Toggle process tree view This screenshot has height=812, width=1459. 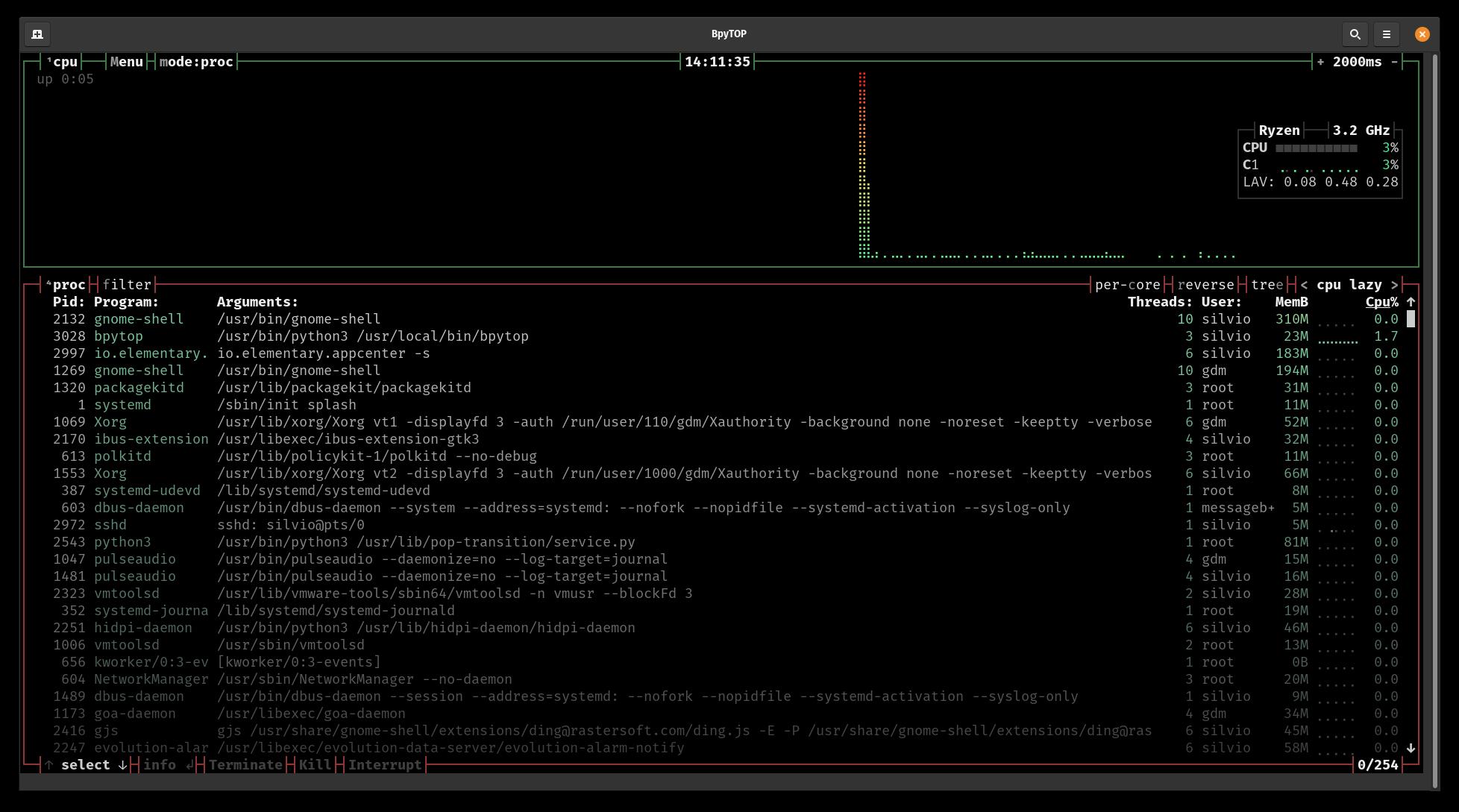click(1267, 285)
